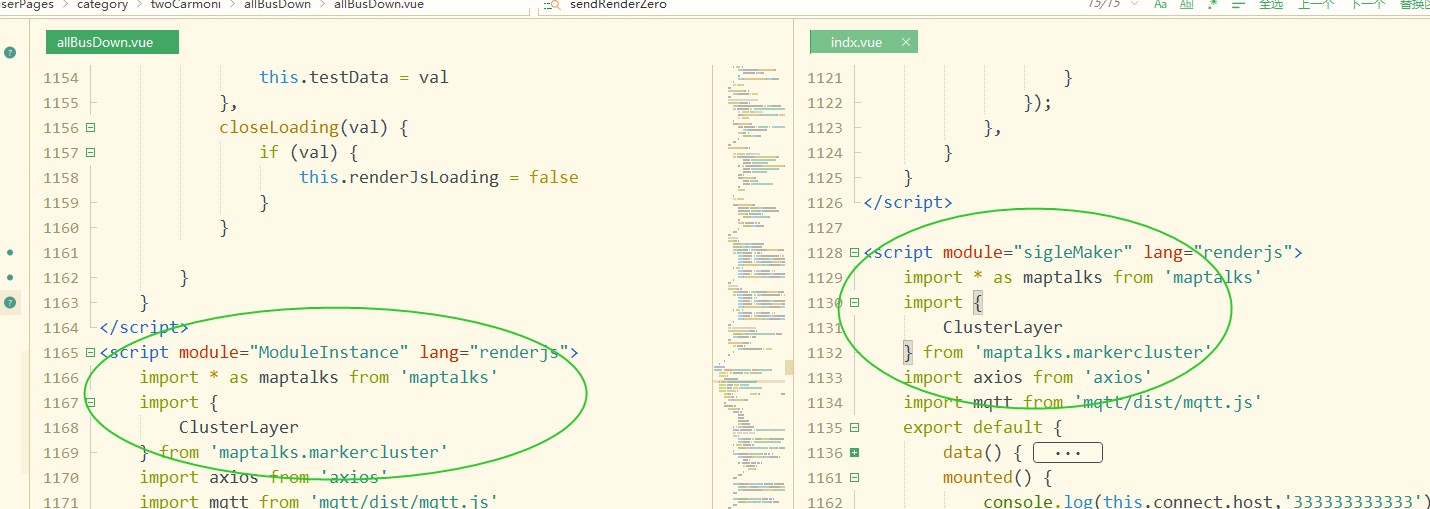Collapse export default fold at line 1135

[854, 428]
